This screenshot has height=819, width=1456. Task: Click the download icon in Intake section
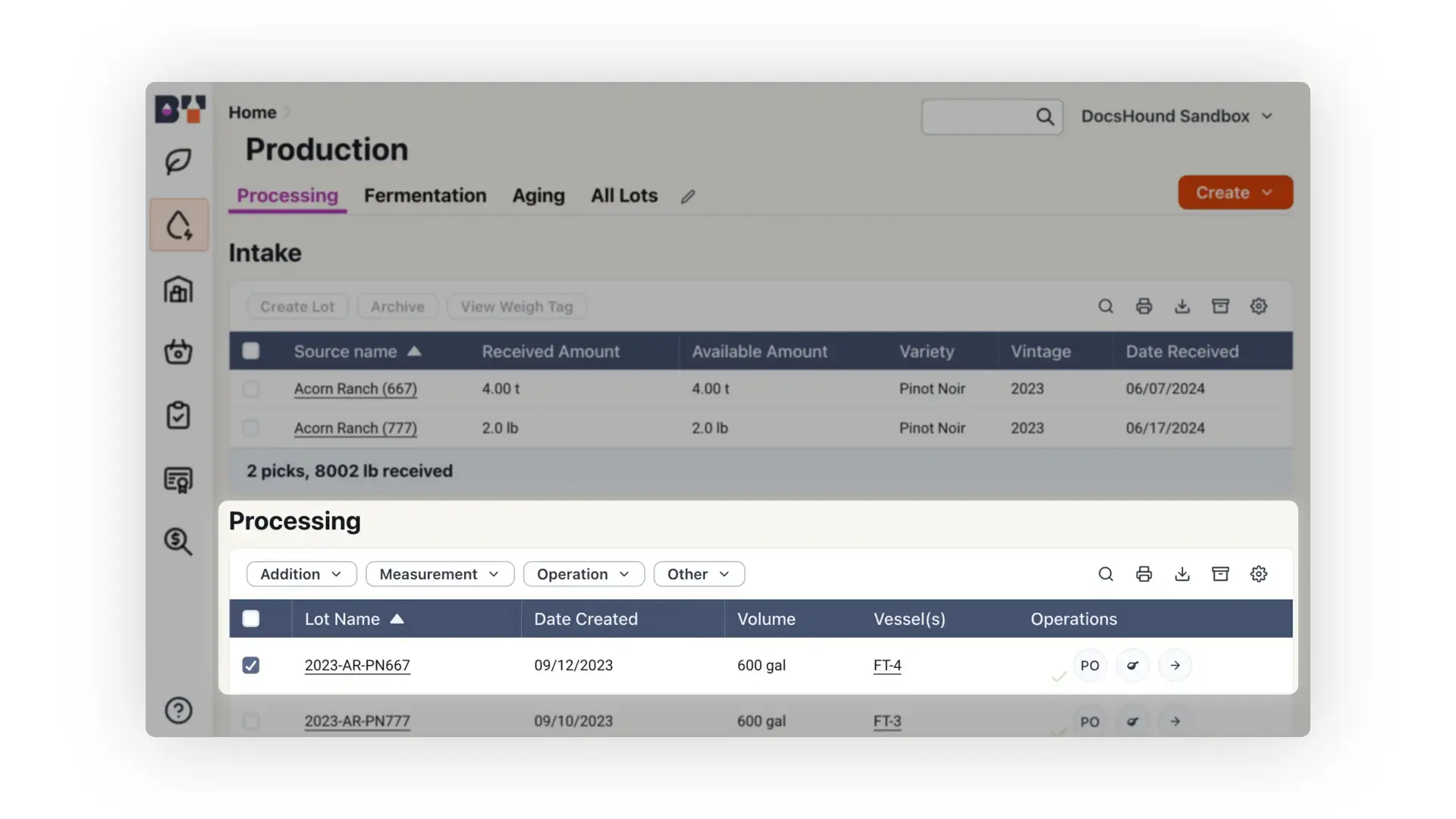click(x=1182, y=305)
